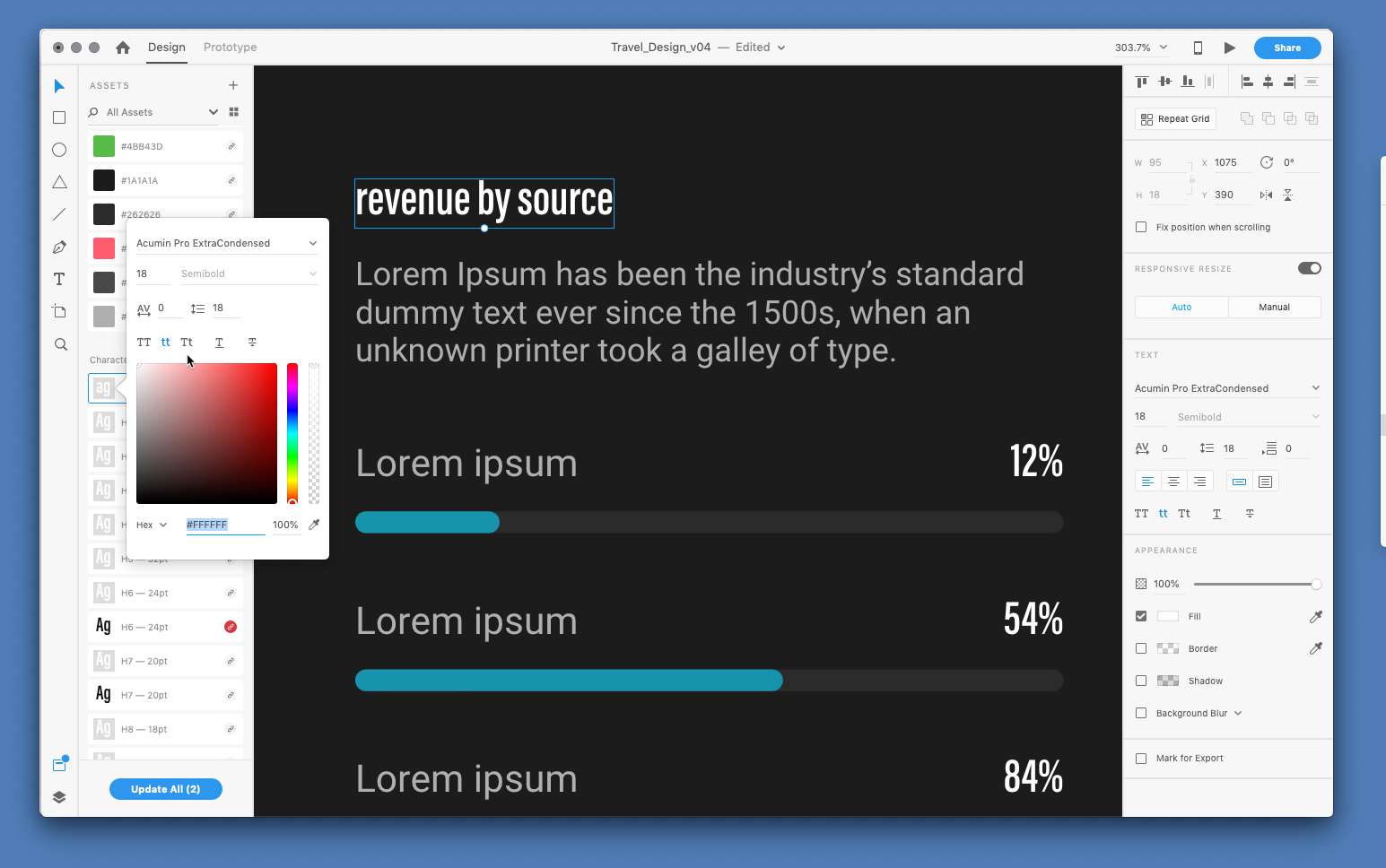Click the mobile device preview icon
Viewport: 1386px width, 868px height.
coord(1198,48)
